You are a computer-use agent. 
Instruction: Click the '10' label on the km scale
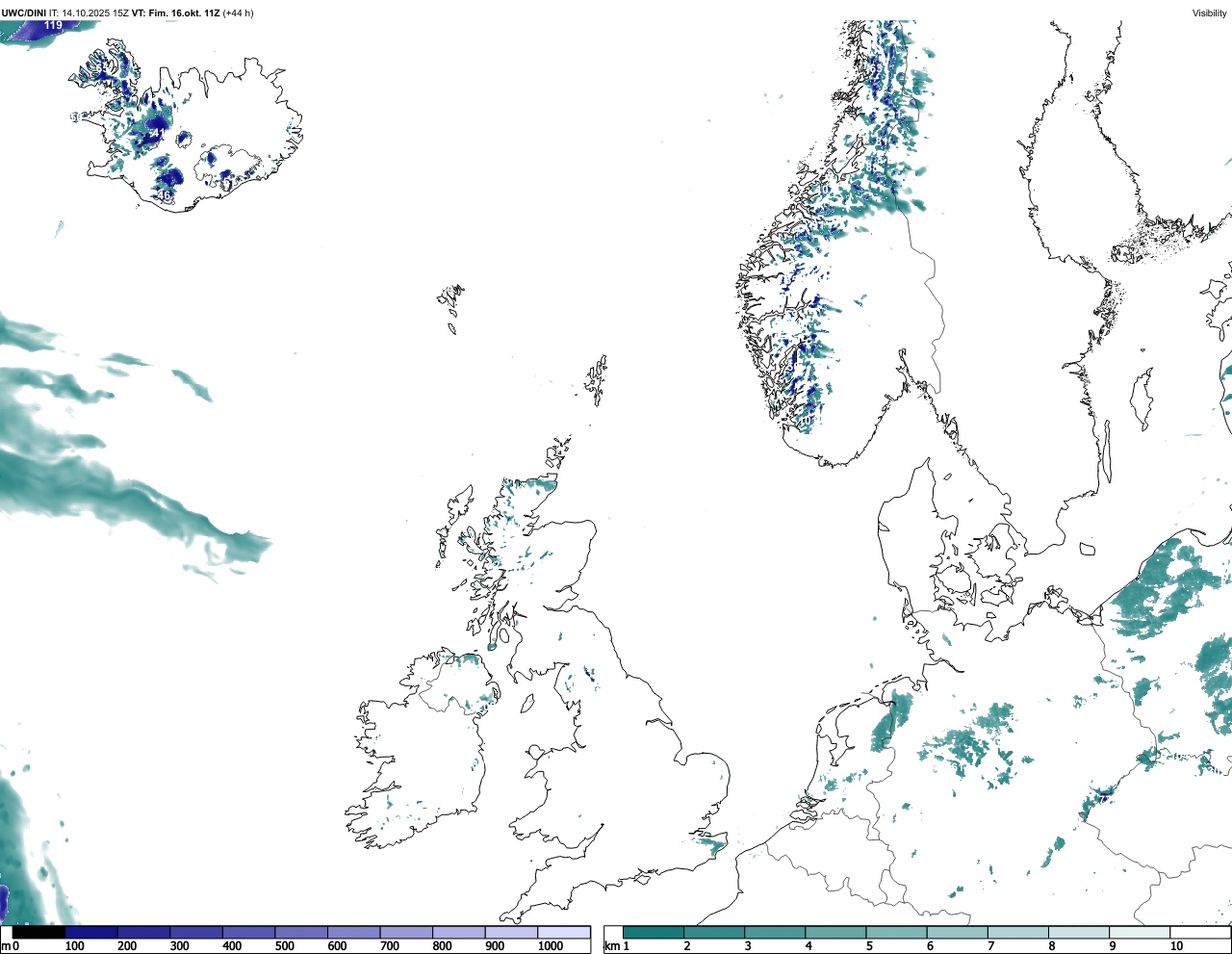click(1176, 946)
